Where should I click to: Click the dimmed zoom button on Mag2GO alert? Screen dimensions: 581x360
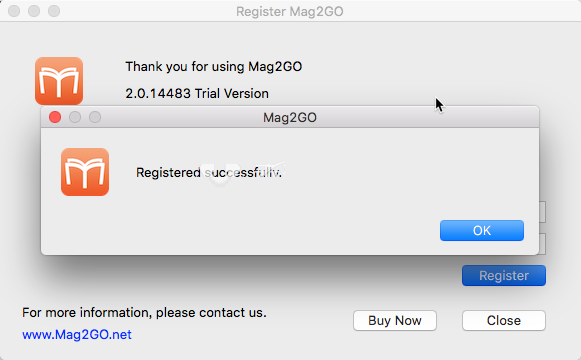pos(95,117)
